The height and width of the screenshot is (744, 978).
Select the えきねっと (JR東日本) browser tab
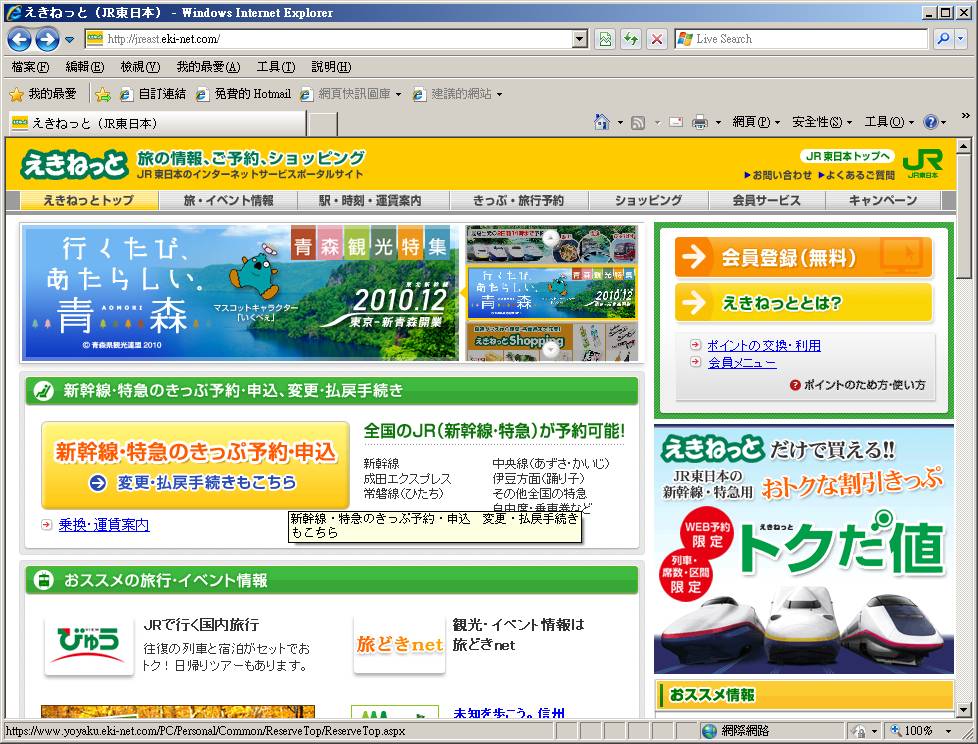(x=157, y=123)
